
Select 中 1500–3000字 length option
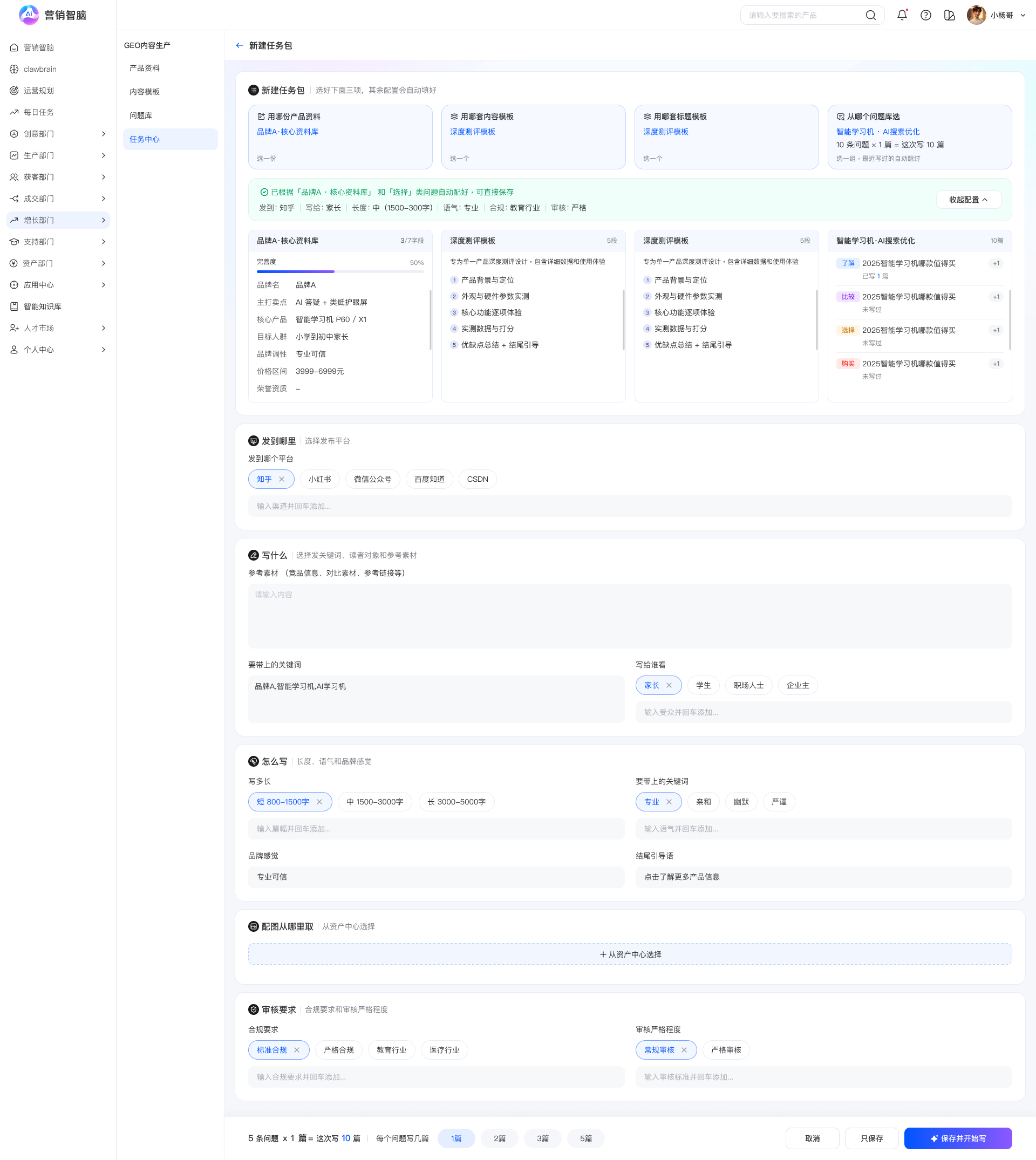point(374,801)
